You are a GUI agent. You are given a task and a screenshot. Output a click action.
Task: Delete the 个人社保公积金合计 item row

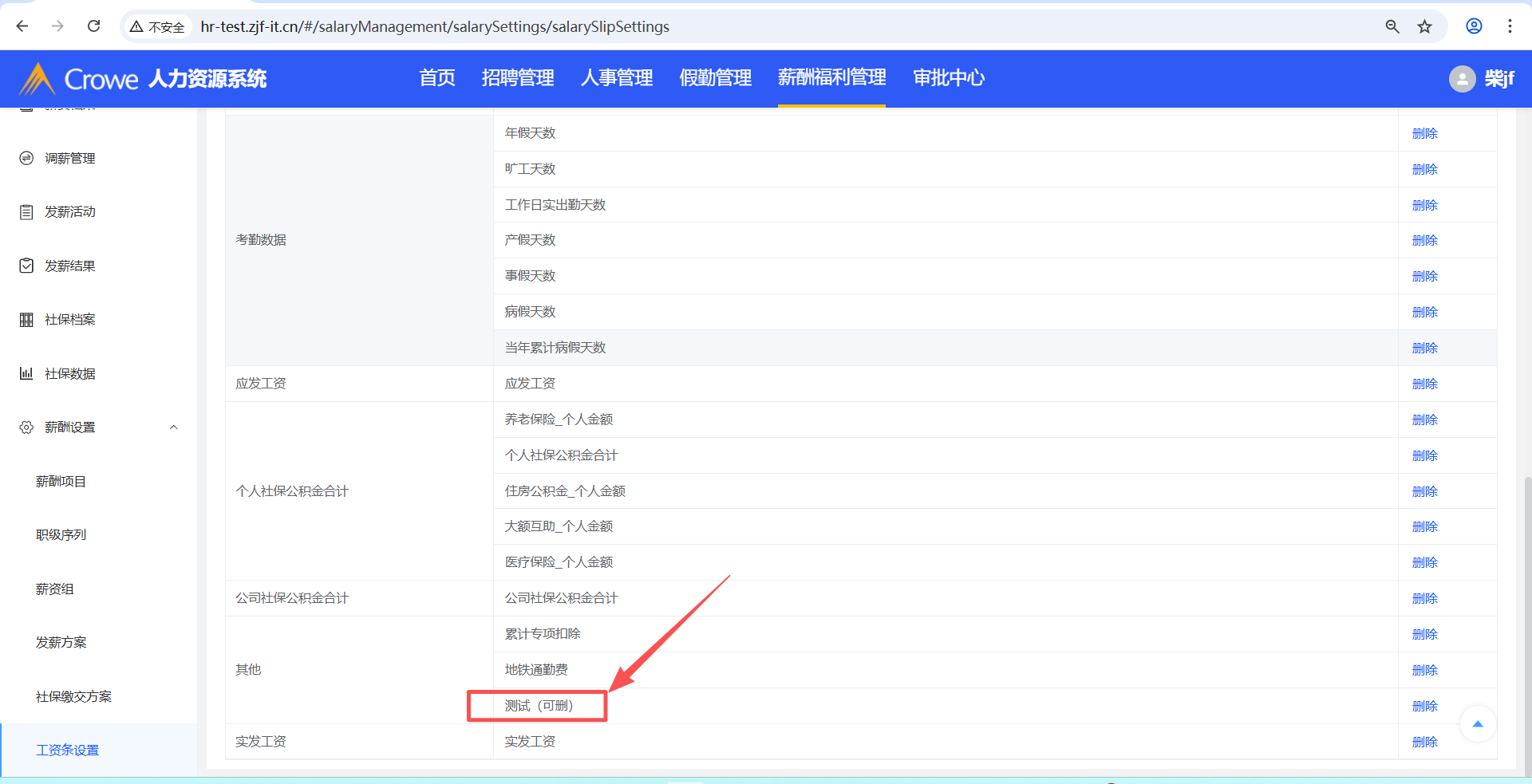tap(1424, 455)
